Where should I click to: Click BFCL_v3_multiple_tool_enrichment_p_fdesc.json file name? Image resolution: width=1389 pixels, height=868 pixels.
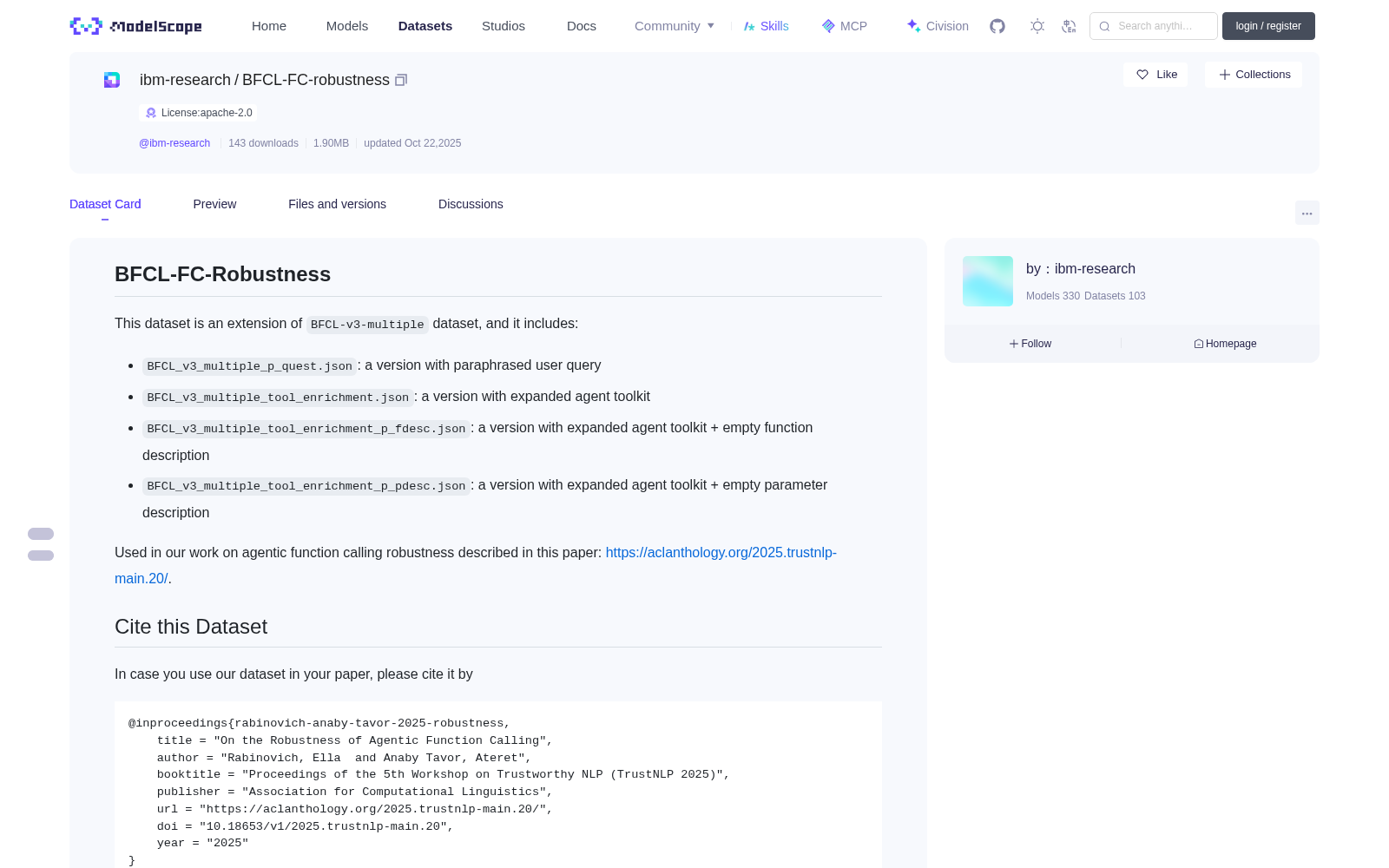[306, 429]
